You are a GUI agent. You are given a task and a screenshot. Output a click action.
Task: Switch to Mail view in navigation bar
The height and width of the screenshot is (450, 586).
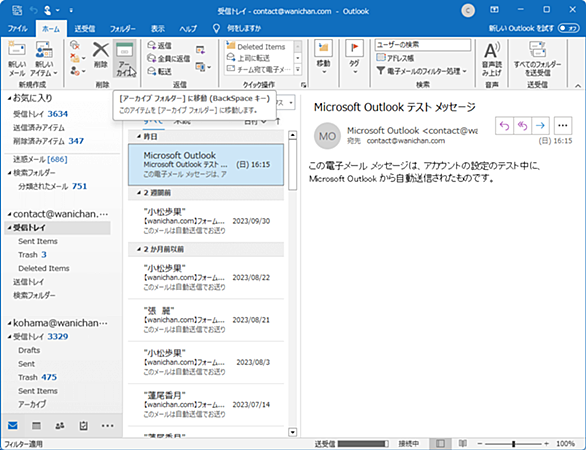(x=13, y=425)
